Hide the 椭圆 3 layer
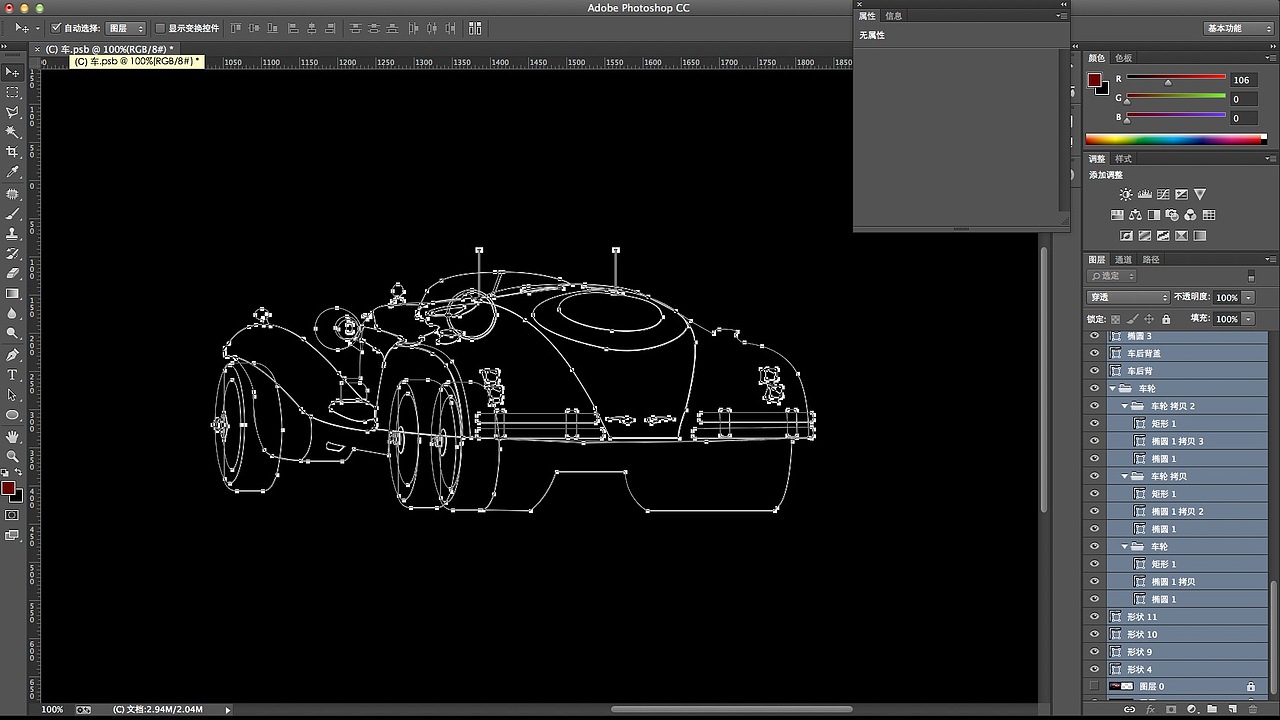 [1094, 336]
